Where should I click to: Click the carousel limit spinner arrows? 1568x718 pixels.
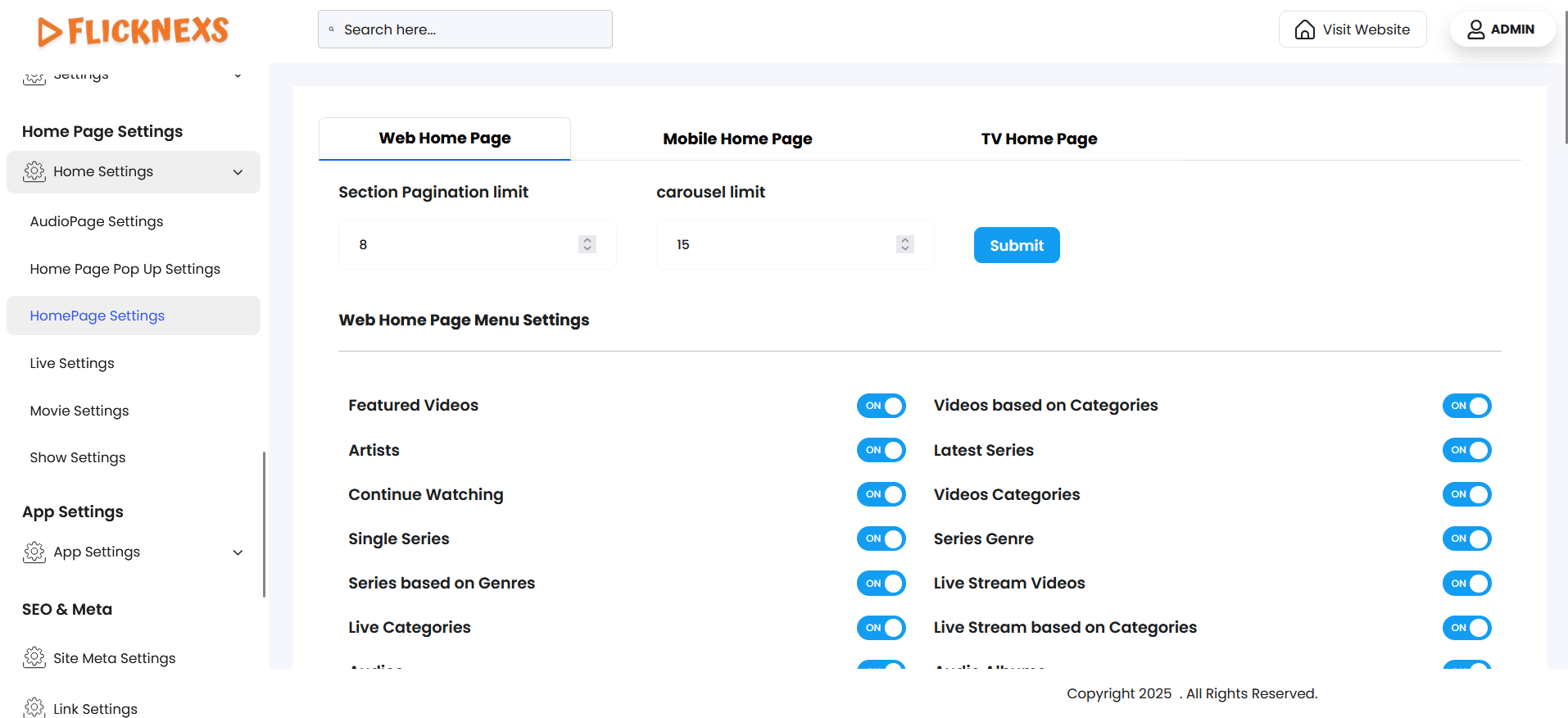pos(904,244)
